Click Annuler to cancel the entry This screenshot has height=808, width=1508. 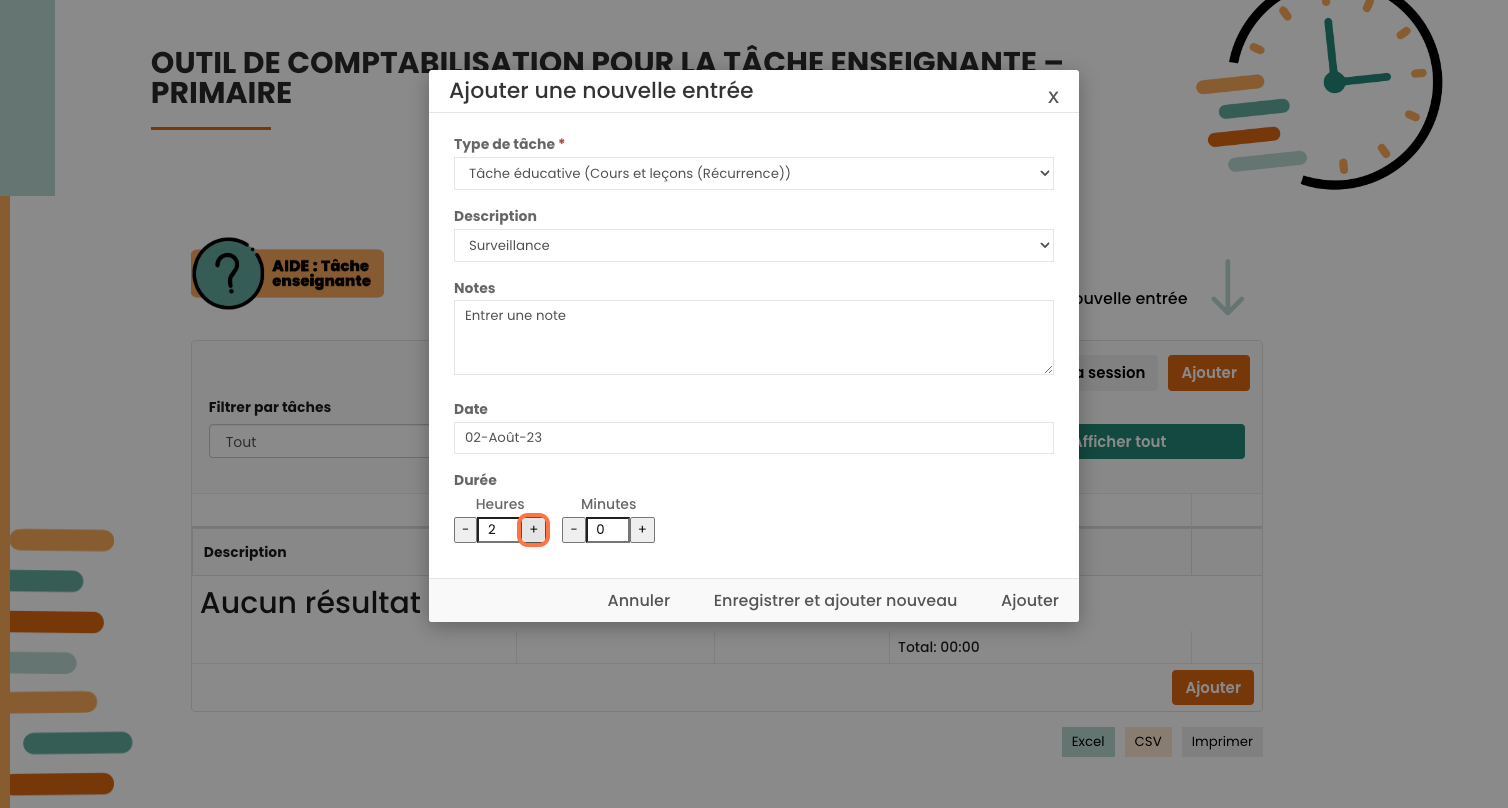click(639, 600)
